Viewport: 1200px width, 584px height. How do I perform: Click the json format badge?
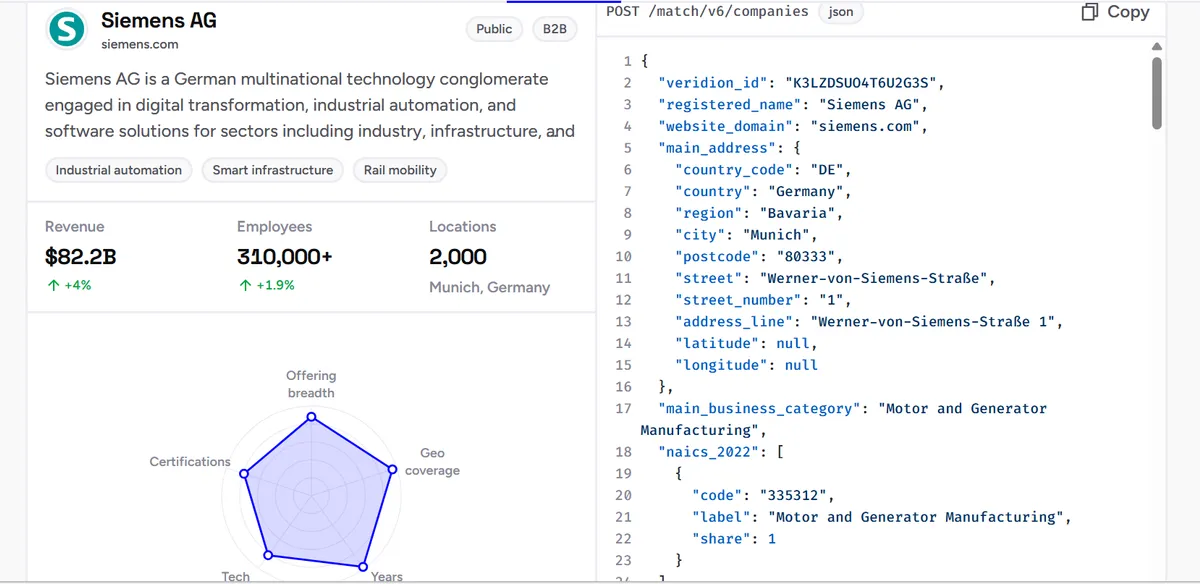tap(841, 12)
